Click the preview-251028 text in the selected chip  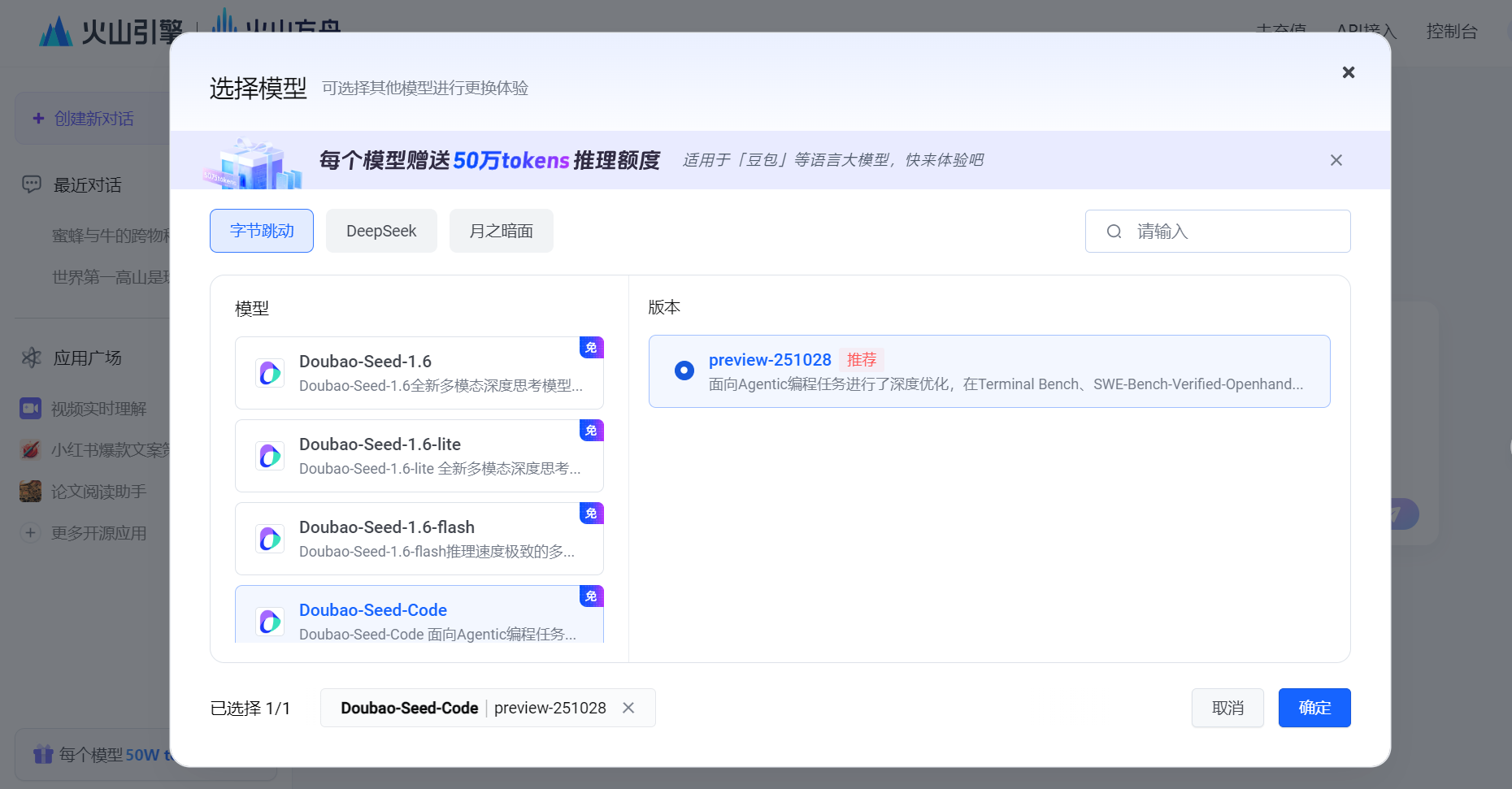pos(550,708)
